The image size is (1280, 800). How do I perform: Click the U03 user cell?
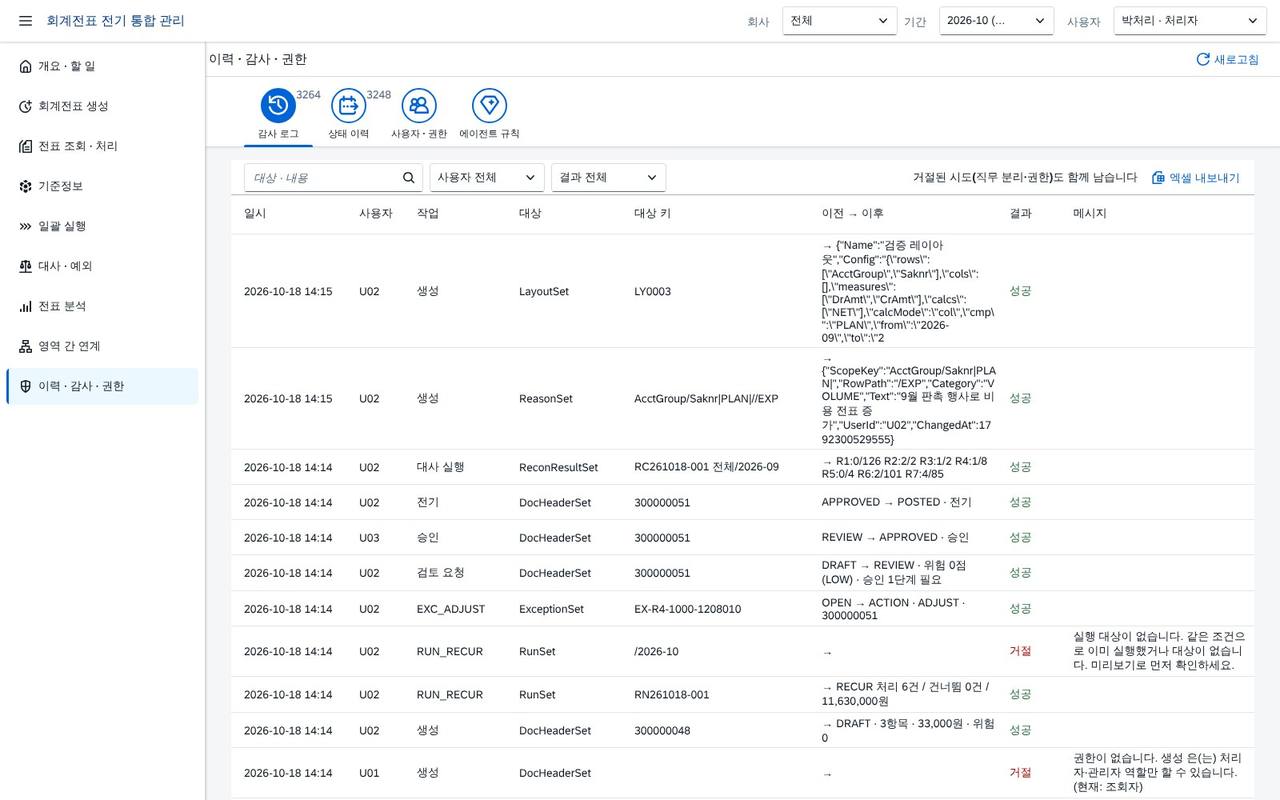(x=369, y=538)
